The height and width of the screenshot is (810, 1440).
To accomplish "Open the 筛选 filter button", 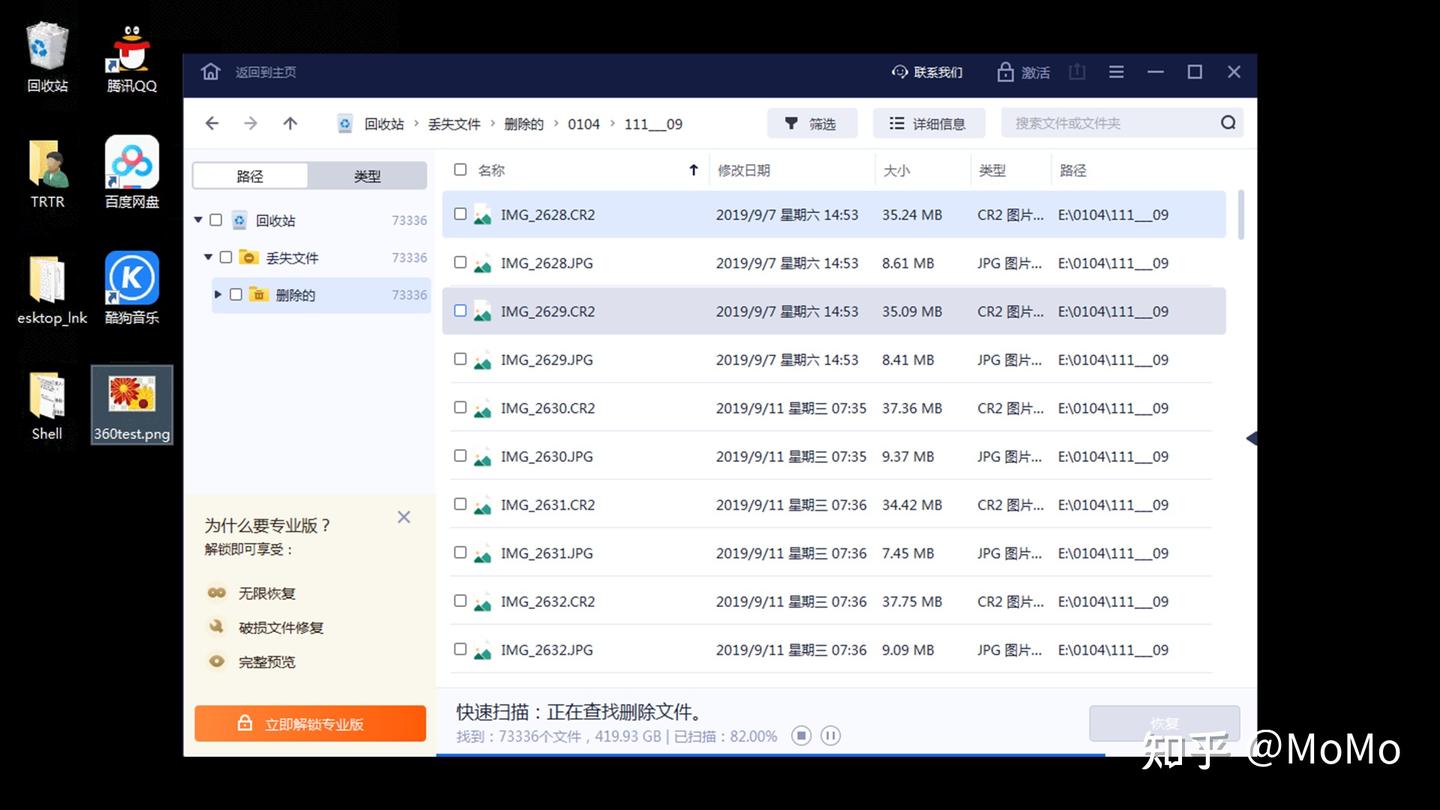I will (812, 123).
